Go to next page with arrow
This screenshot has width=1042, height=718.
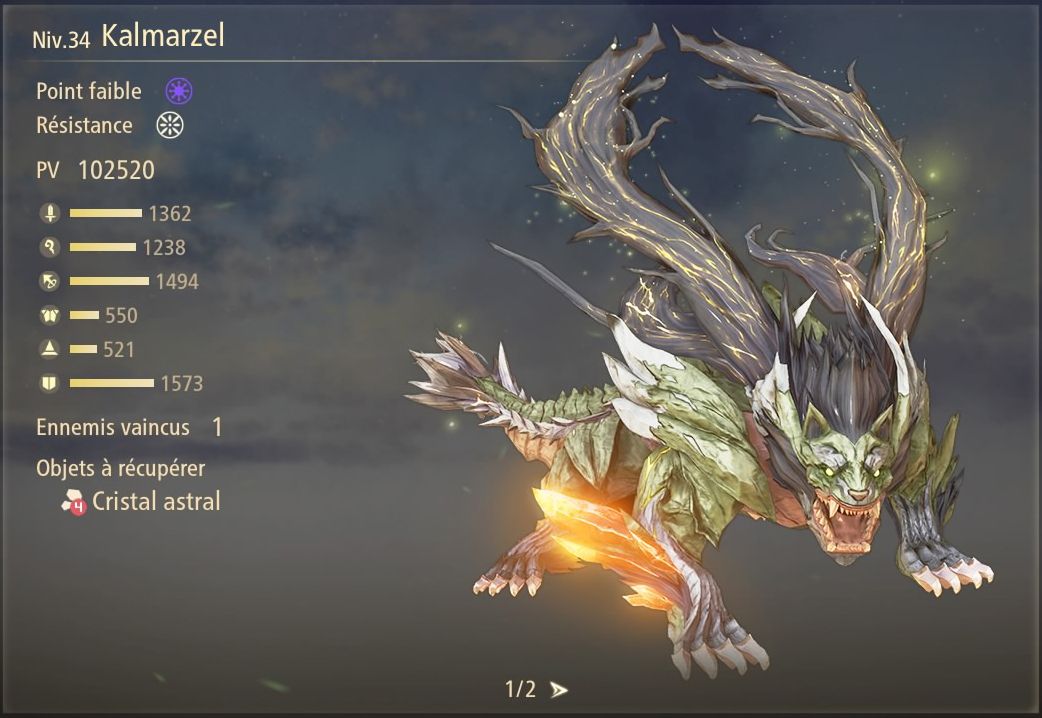[x=559, y=690]
